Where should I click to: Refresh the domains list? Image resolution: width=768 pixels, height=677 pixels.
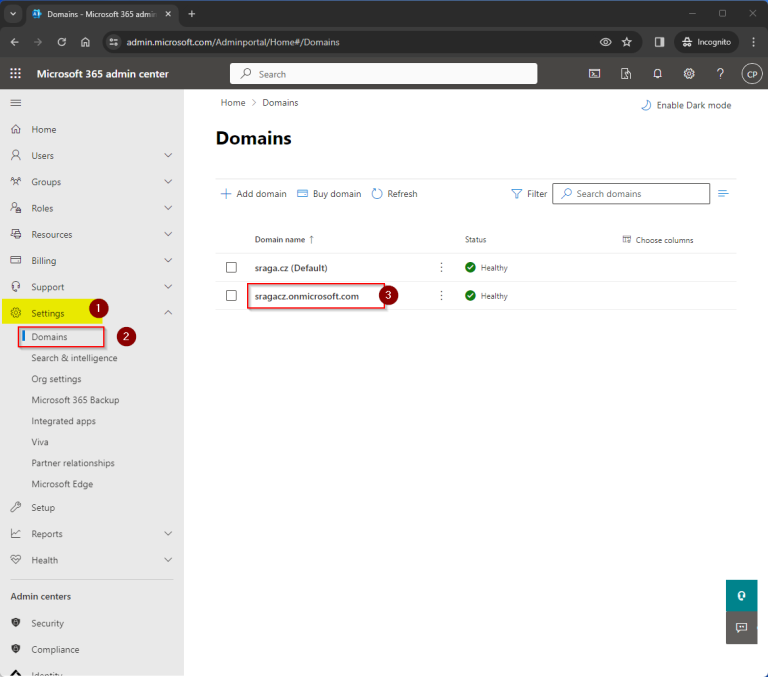coord(394,194)
